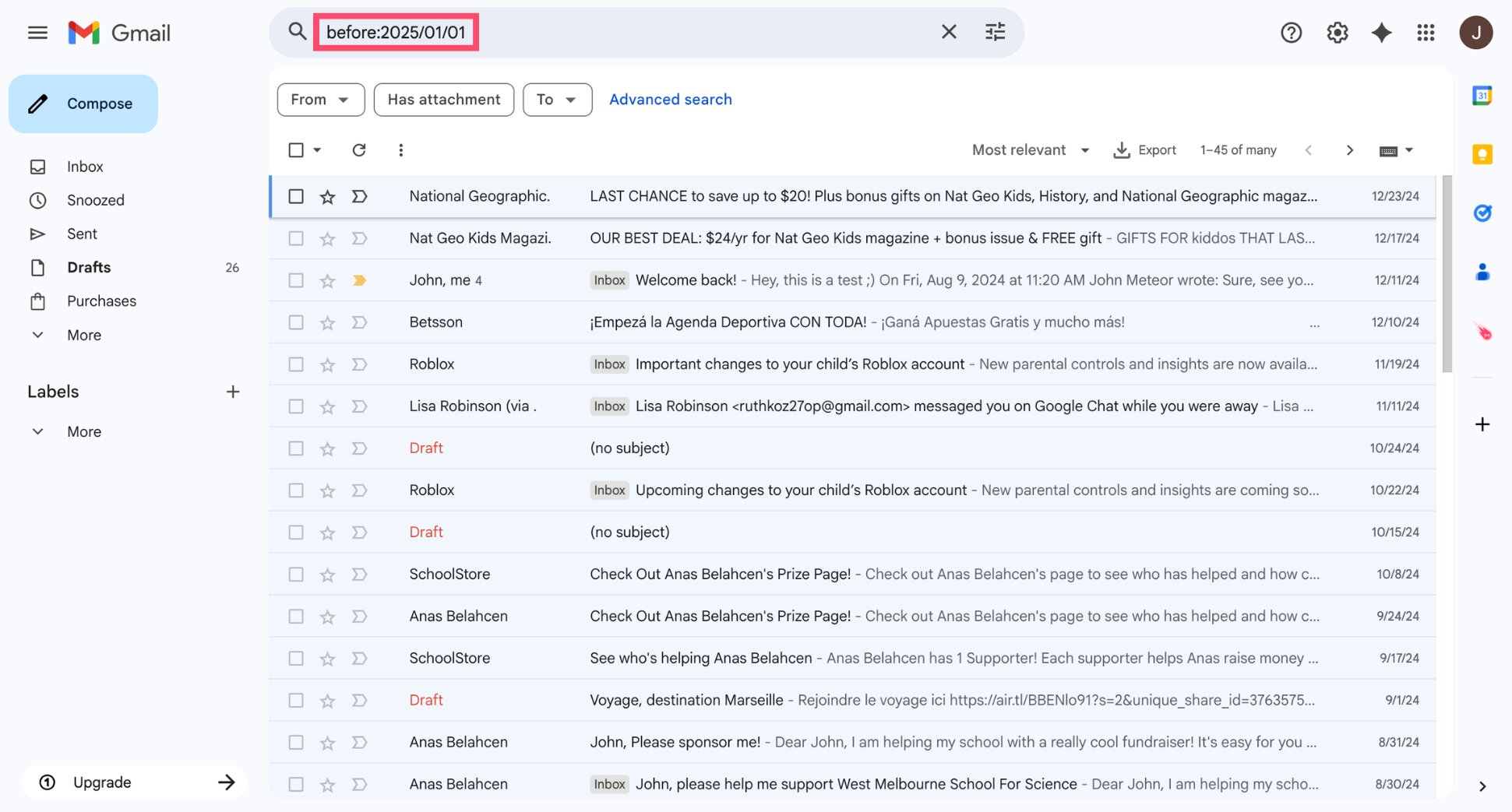1512x812 pixels.
Task: Open Advanced search link
Action: point(670,100)
